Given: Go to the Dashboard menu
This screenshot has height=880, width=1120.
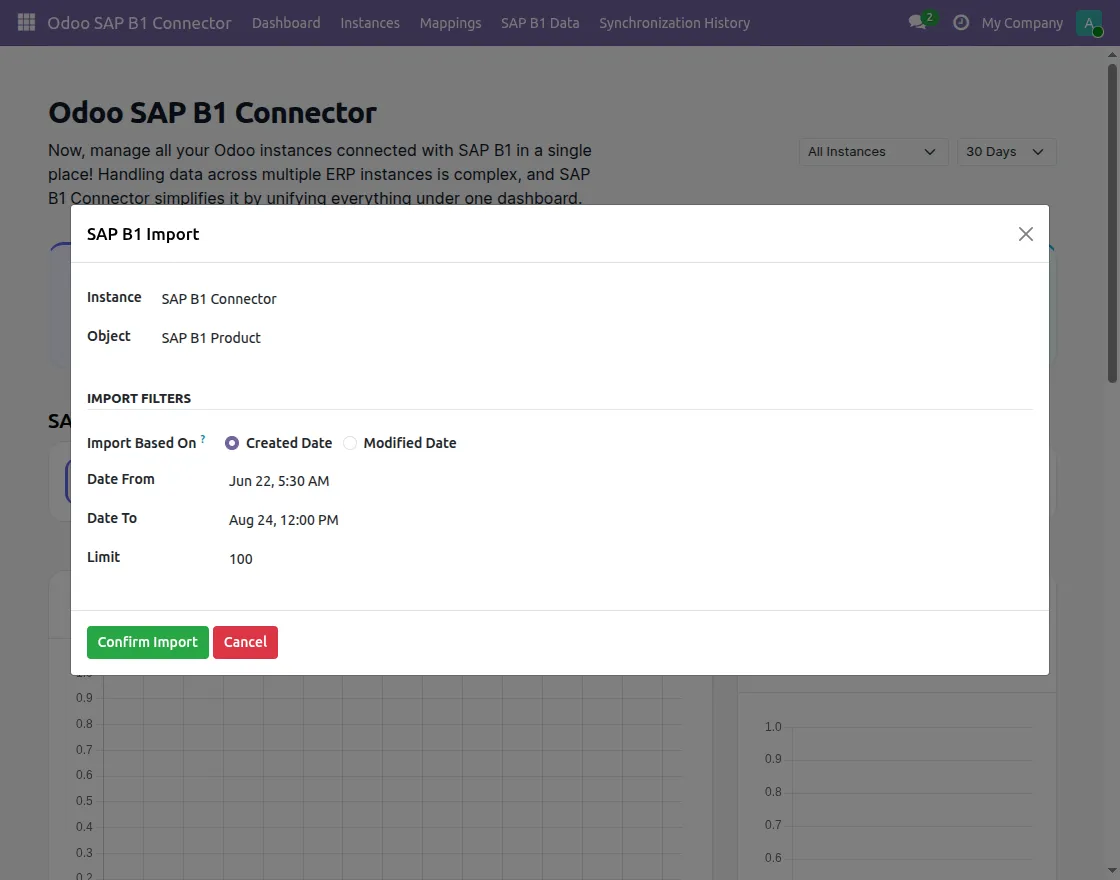Looking at the screenshot, I should click(x=286, y=23).
